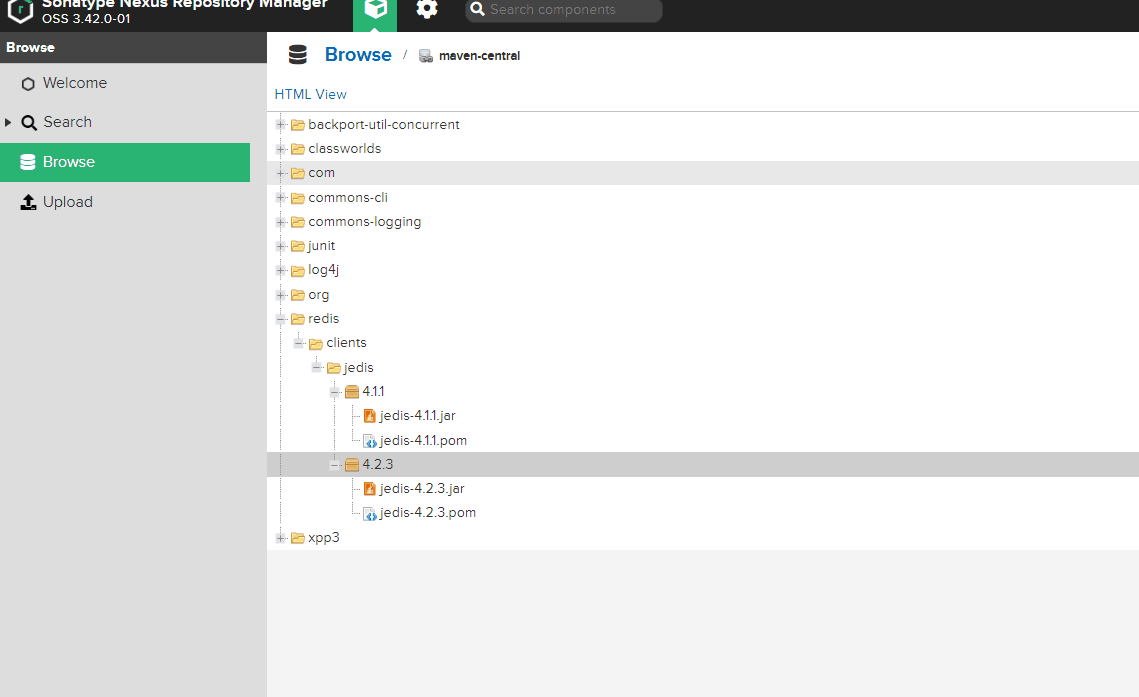Screen dimensions: 1139x697
Task: Click the folder icon beside xpp3
Action: 298,538
